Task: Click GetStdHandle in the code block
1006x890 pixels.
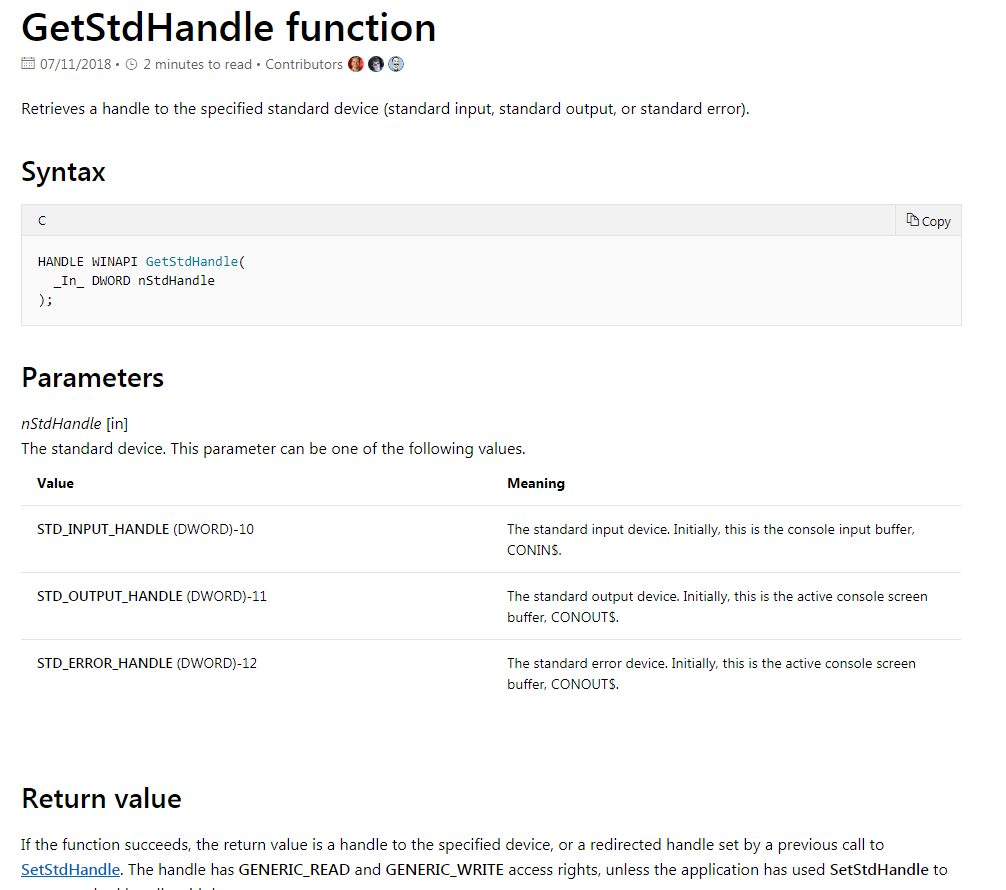Action: tap(192, 261)
